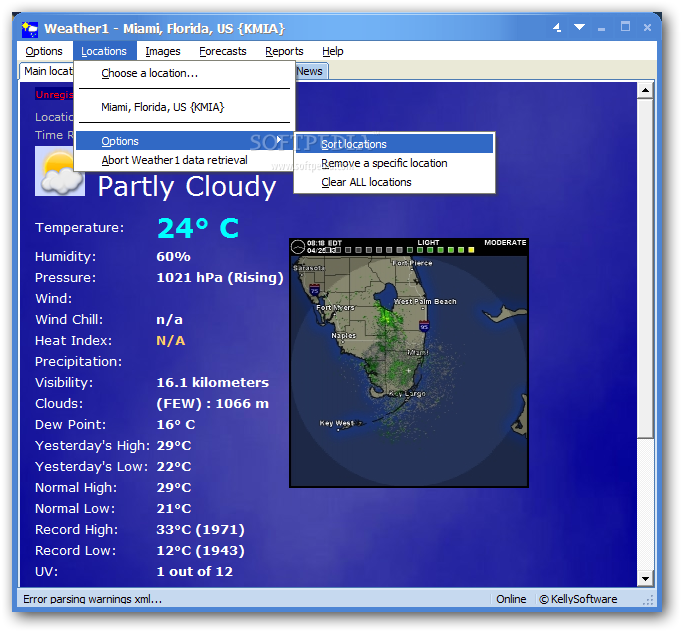Select 'Sort locations' submenu item
Image resolution: width=682 pixels, height=632 pixels.
coord(394,144)
